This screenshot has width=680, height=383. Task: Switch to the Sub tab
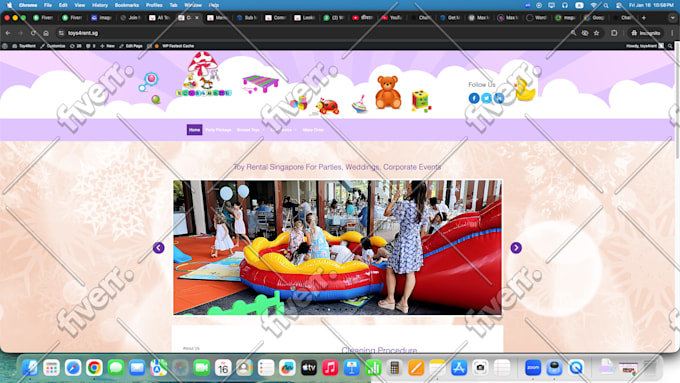pos(247,18)
